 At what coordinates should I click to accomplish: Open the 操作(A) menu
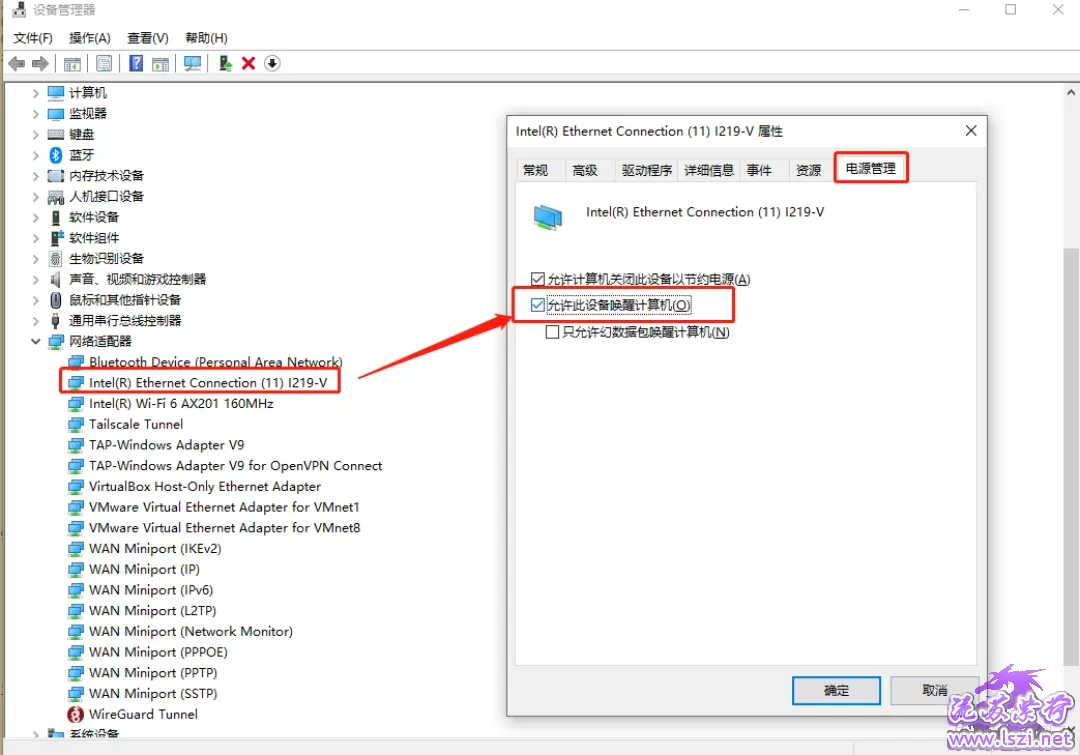(x=90, y=38)
